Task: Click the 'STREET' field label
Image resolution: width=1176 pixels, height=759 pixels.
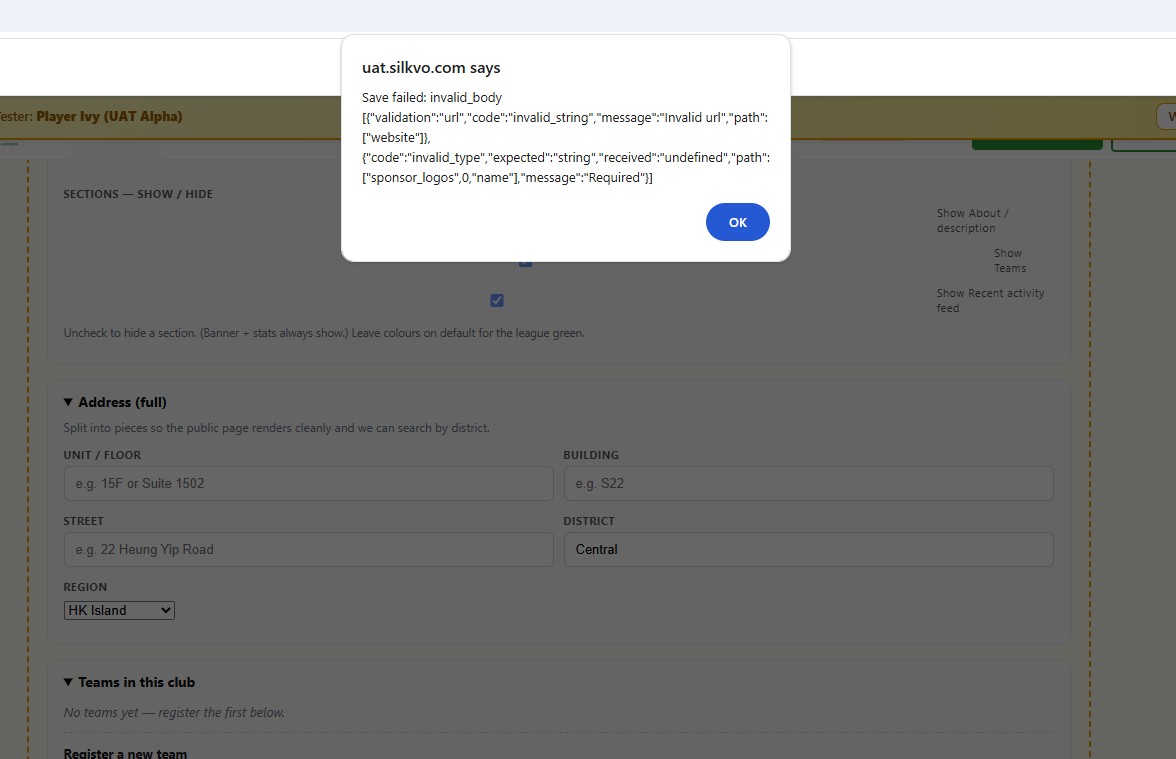Action: [x=83, y=521]
